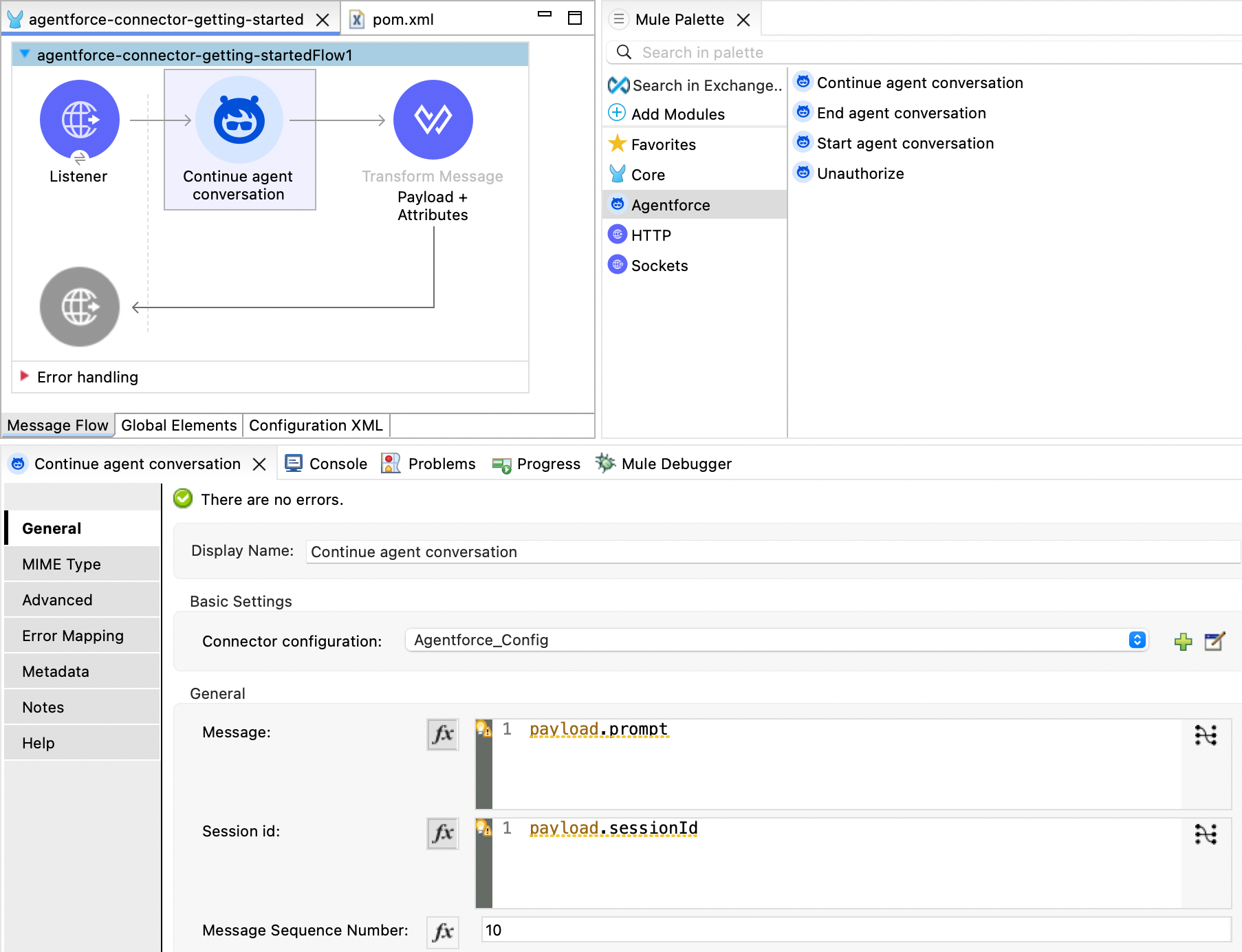1242x952 pixels.
Task: Pick the Start agent conversation operation
Action: click(894, 143)
